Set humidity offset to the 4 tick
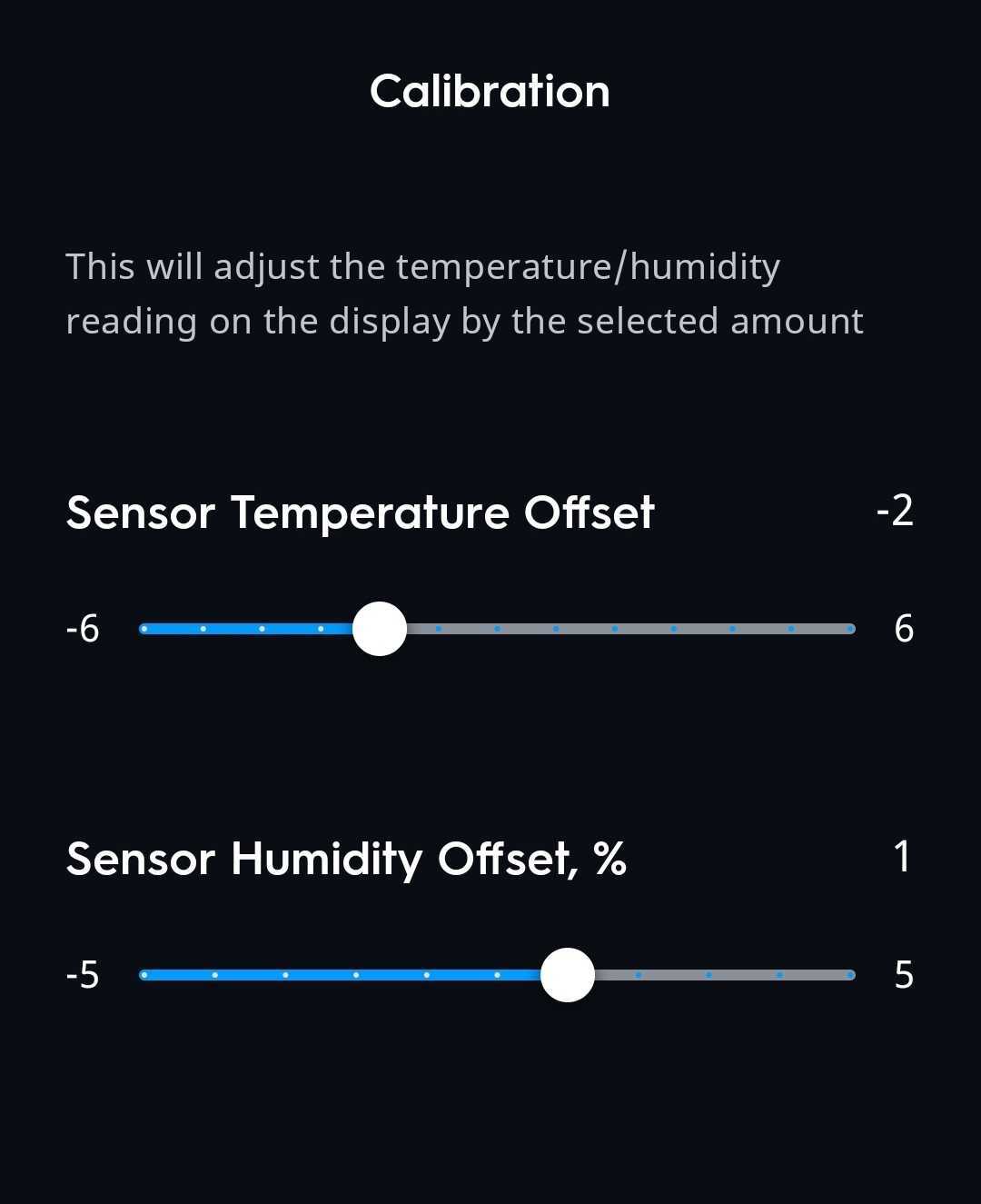Viewport: 981px width, 1204px height. [x=779, y=975]
